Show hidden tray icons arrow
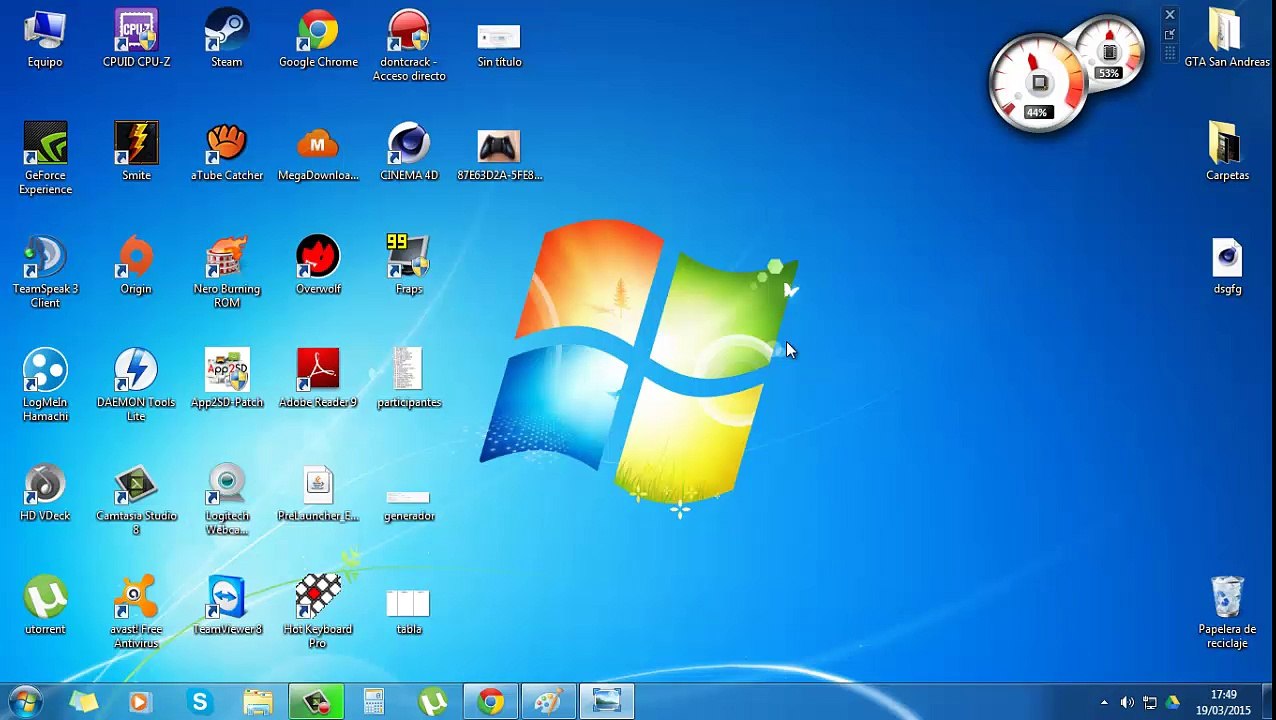The image size is (1276, 720). point(1104,703)
